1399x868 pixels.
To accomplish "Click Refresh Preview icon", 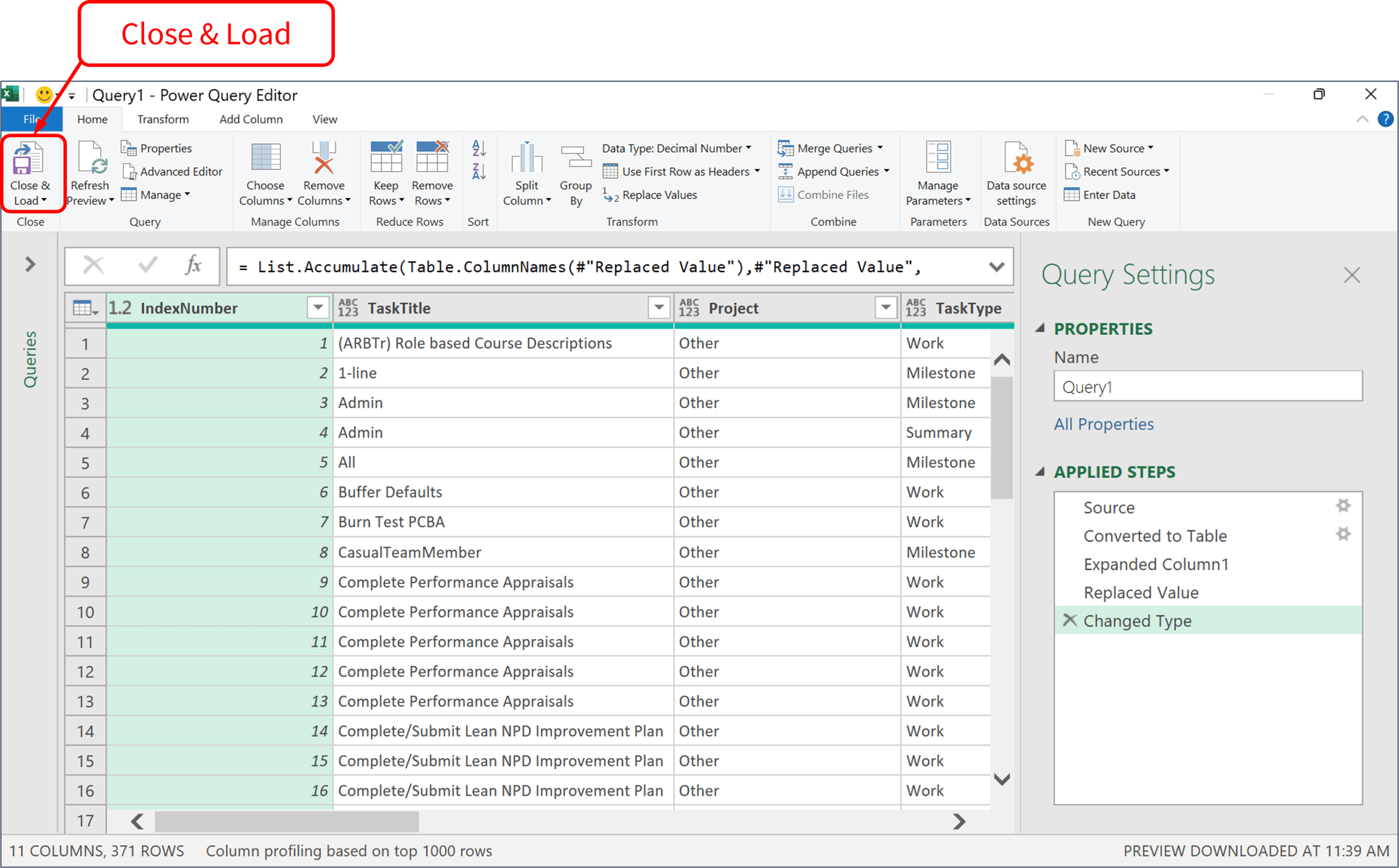I will 91,159.
